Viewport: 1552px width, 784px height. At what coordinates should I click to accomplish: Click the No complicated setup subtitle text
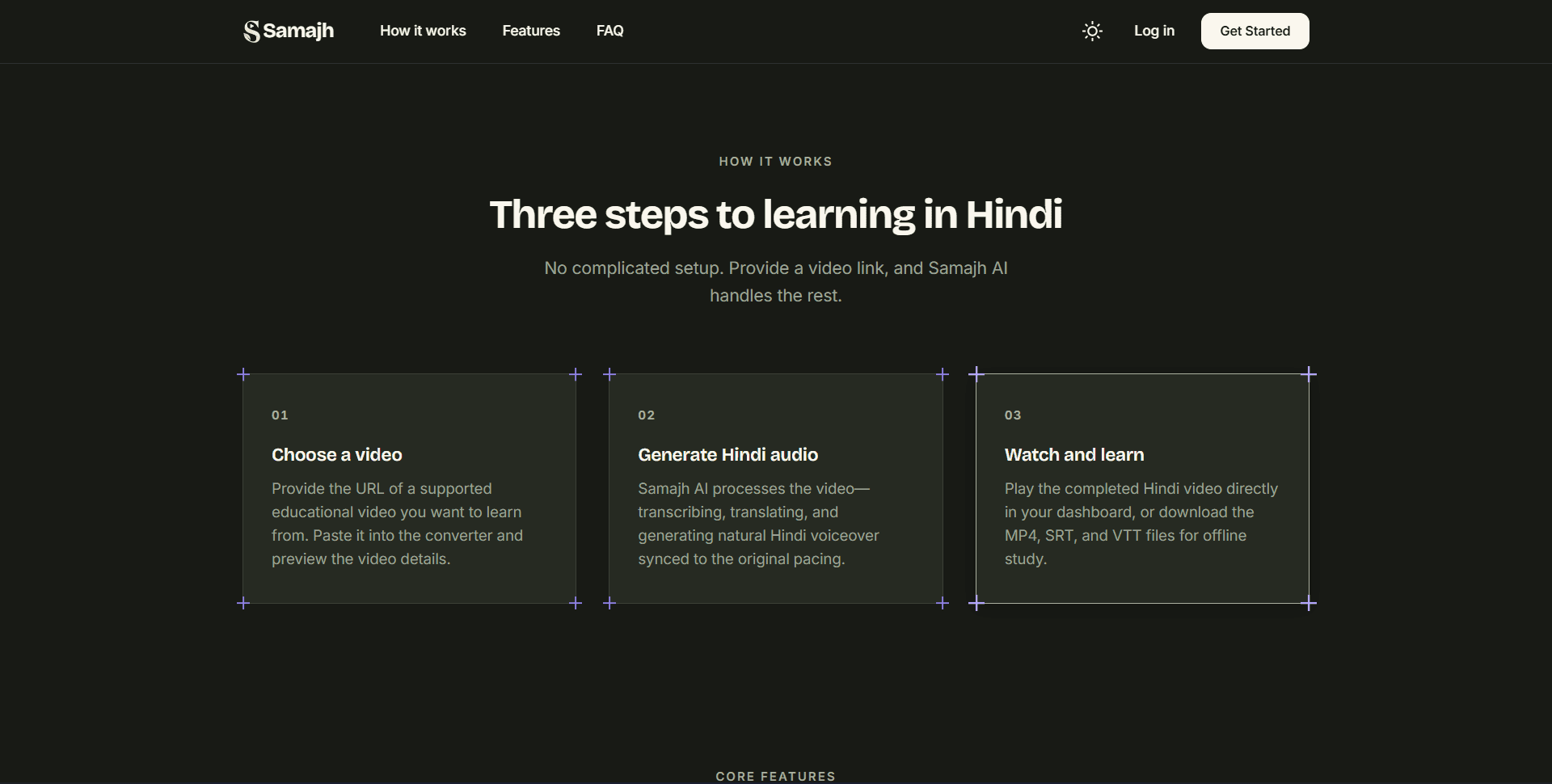click(x=775, y=281)
